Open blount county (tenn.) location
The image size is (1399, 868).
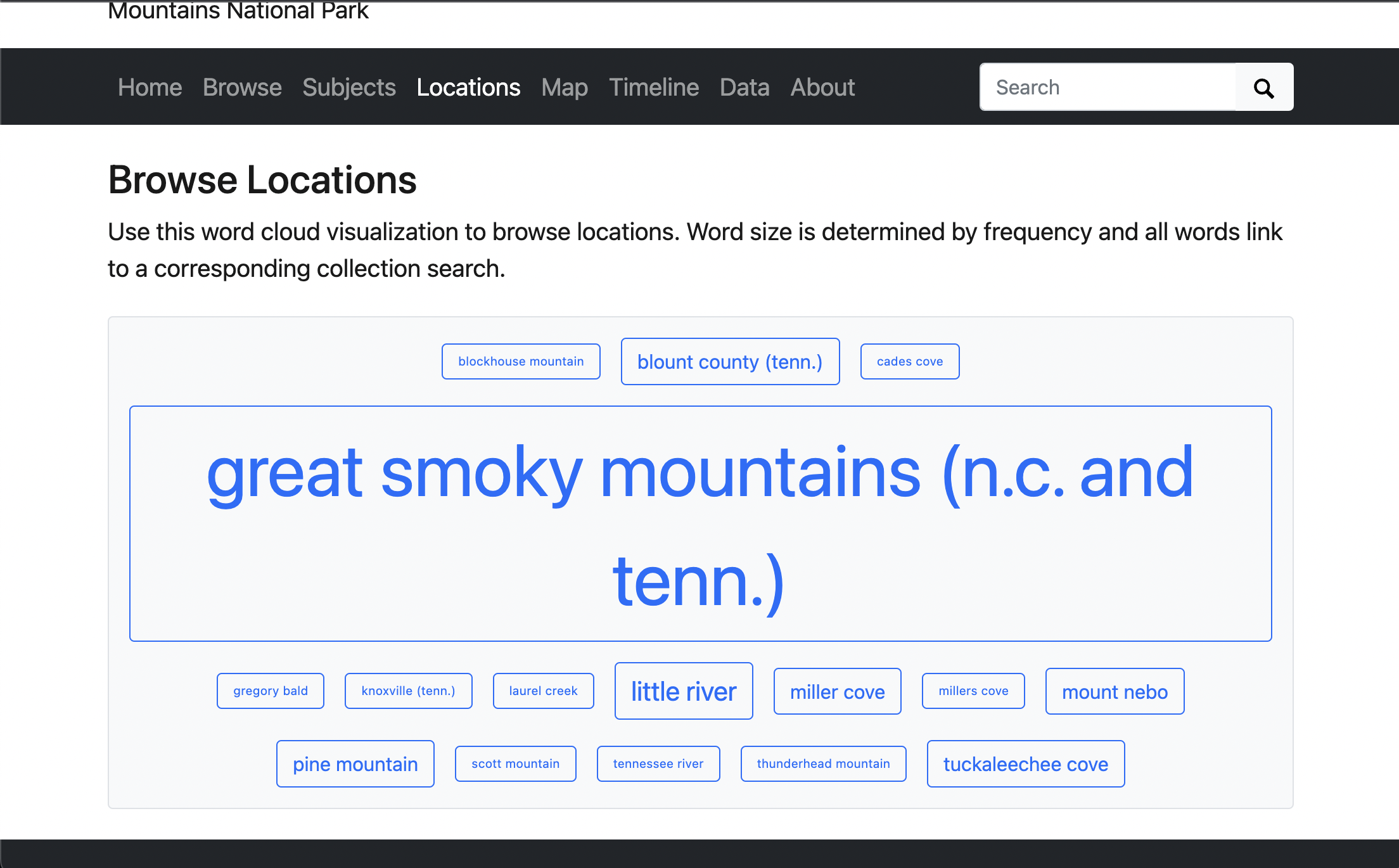click(x=730, y=361)
